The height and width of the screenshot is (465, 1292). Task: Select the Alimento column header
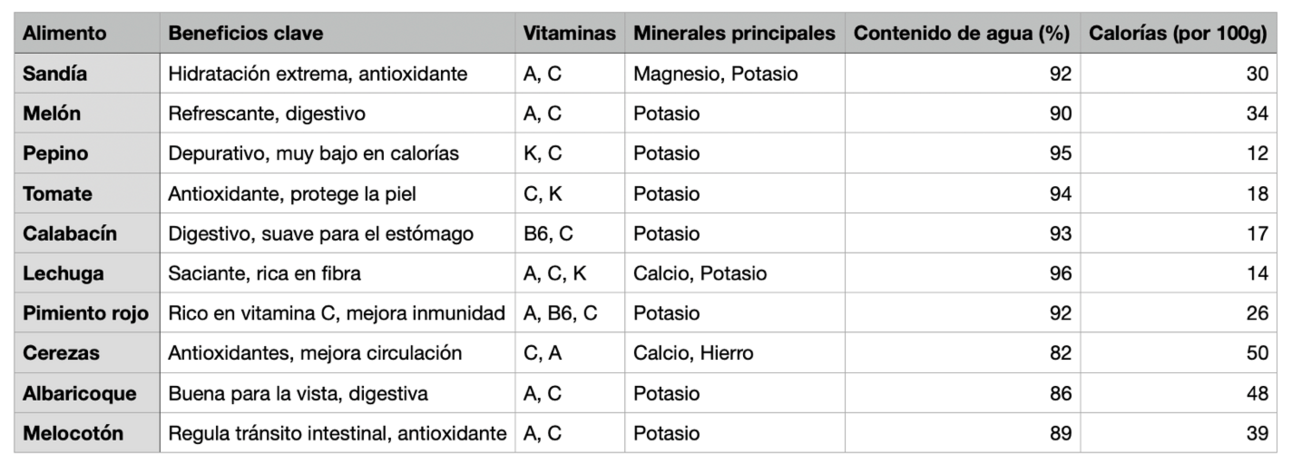tap(87, 33)
